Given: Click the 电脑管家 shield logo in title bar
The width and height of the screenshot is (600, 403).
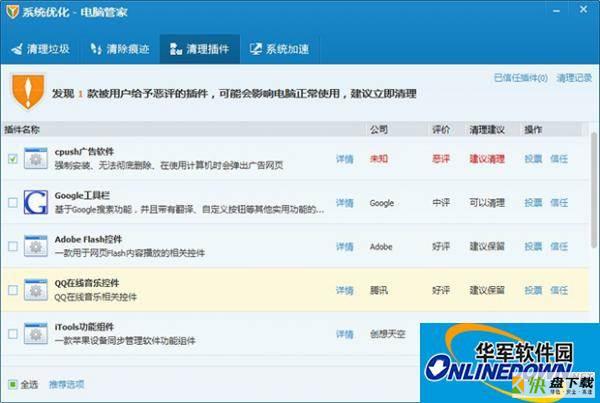Looking at the screenshot, I should (x=12, y=11).
